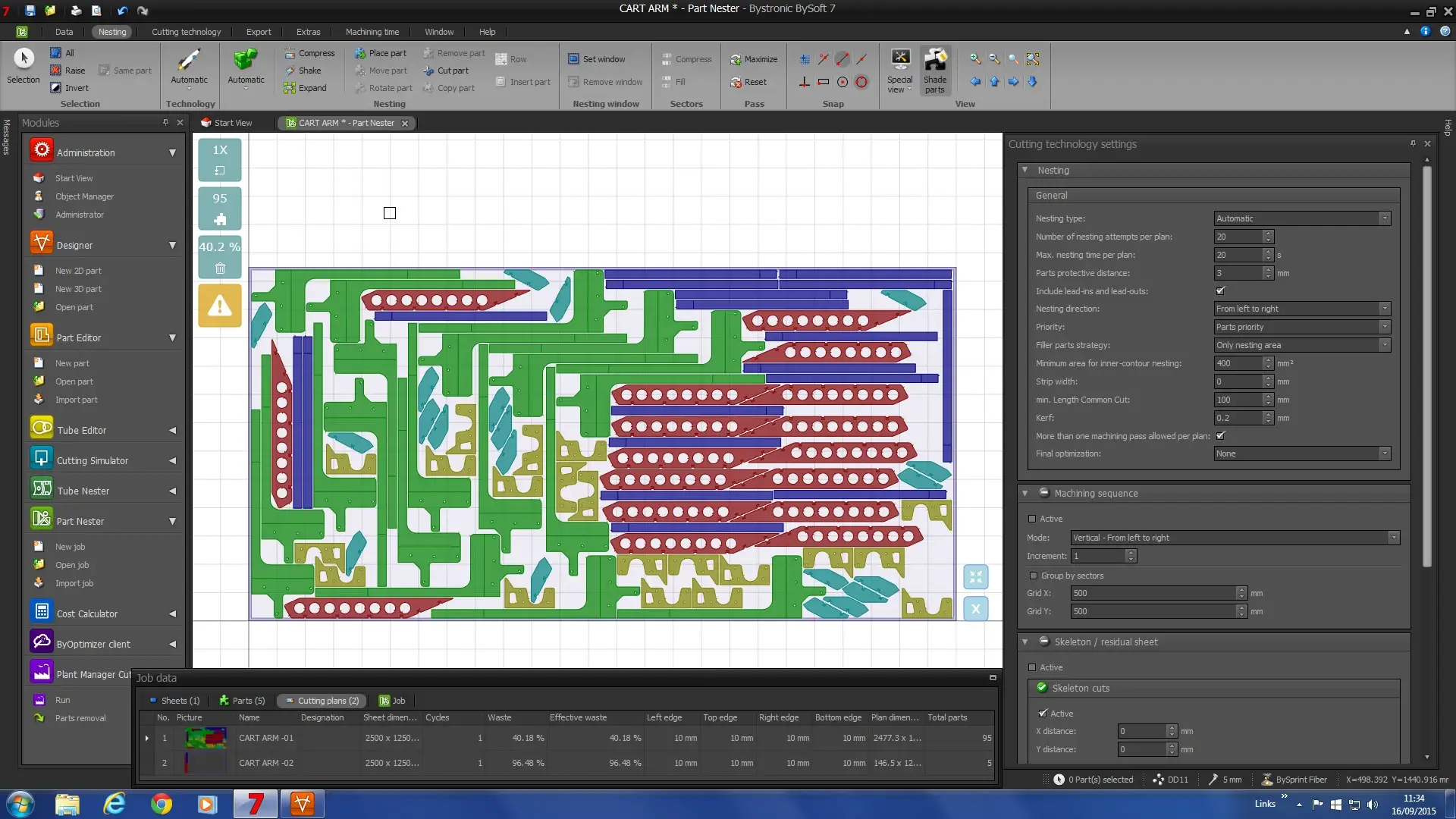Enable Skeleton / residual sheet Active checkbox
This screenshot has height=819, width=1456.
[x=1032, y=667]
